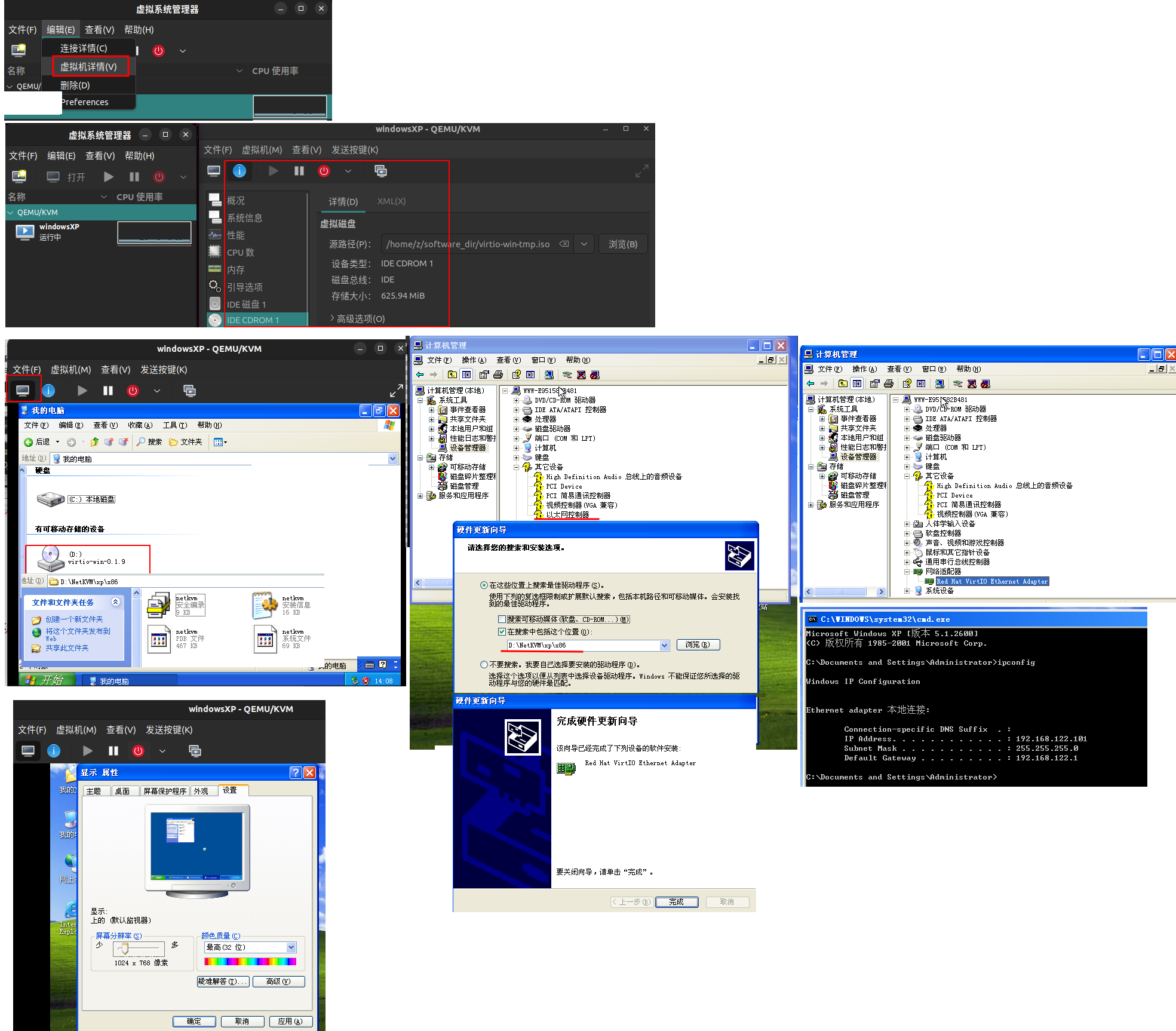Image resolution: width=1176 pixels, height=1031 pixels.
Task: Click 浏览(B) button beside source path
Action: coord(623,244)
